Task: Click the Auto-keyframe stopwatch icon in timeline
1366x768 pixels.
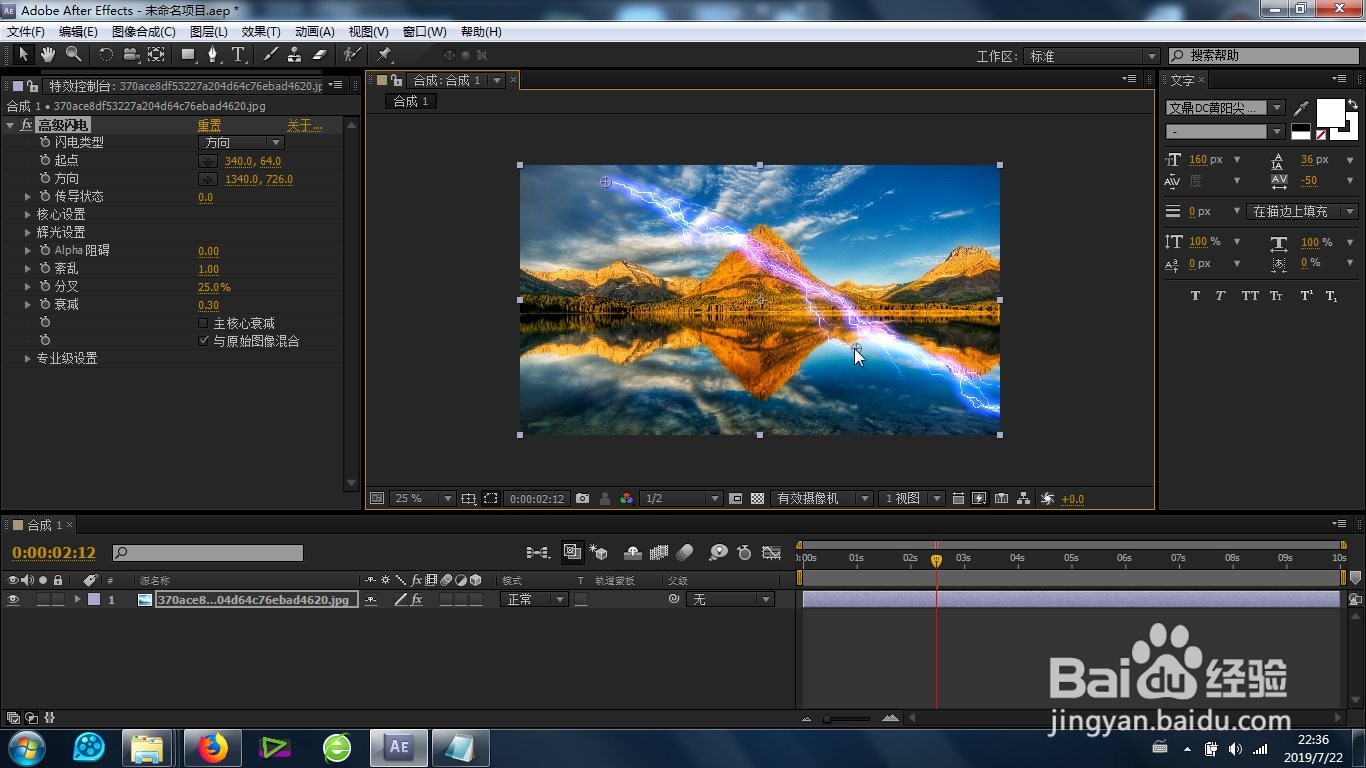Action: pyautogui.click(x=744, y=552)
